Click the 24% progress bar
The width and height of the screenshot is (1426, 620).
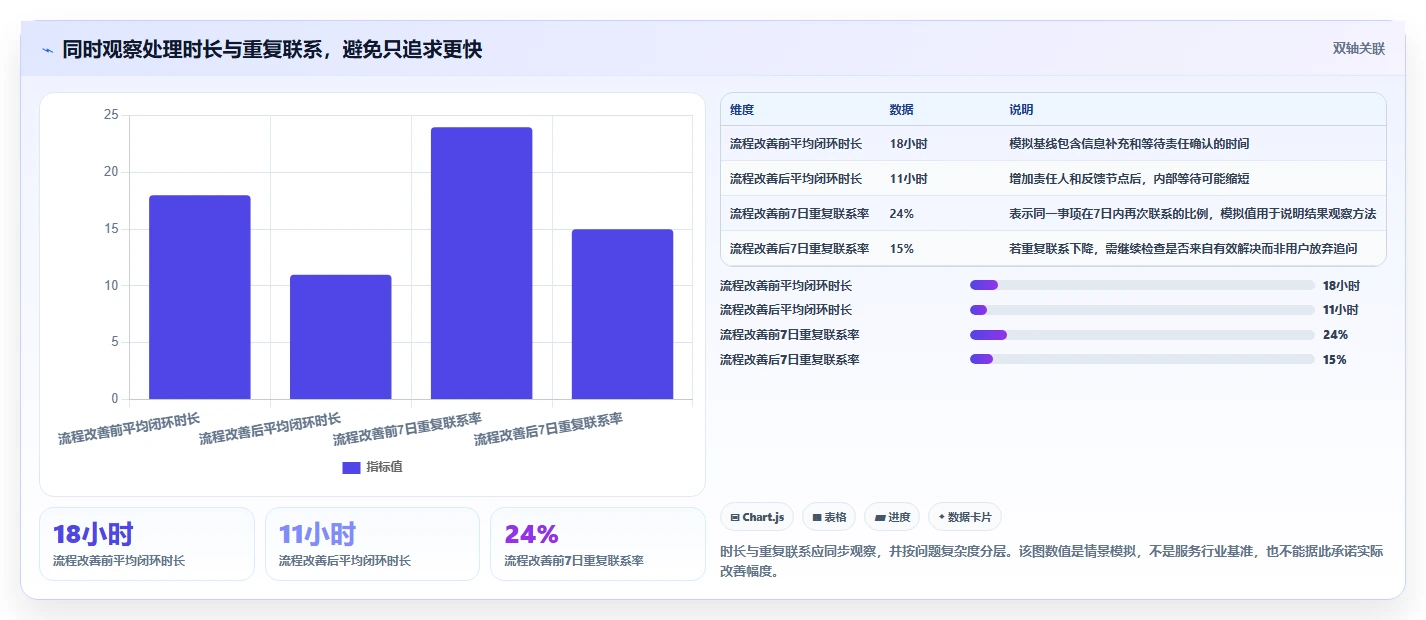(1142, 335)
